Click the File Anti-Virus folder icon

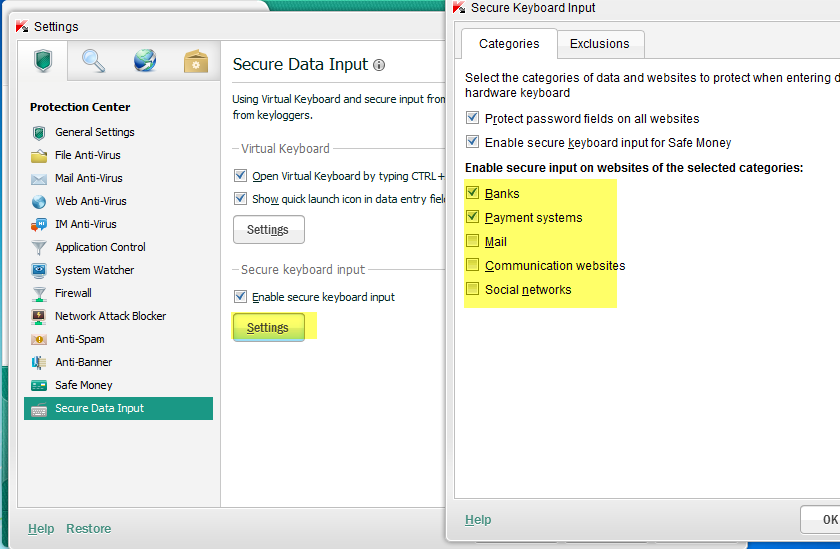(x=39, y=155)
